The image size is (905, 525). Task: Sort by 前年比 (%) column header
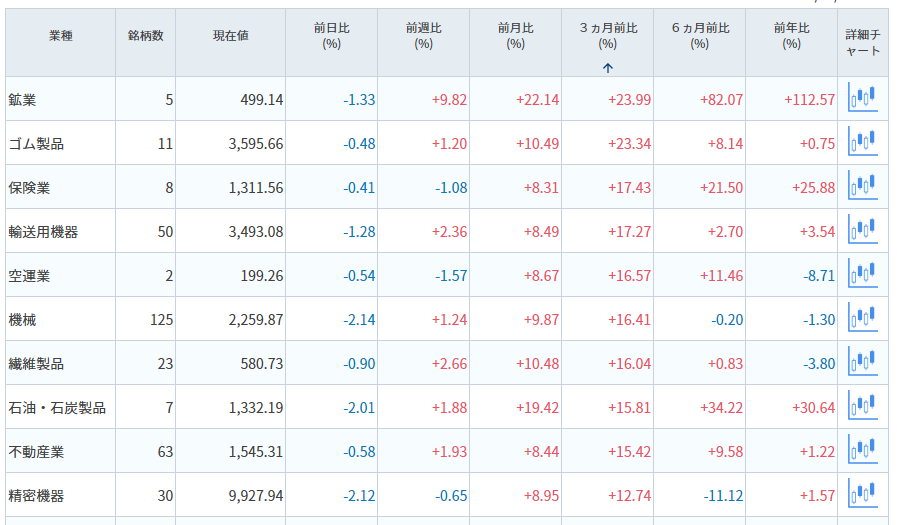[791, 36]
